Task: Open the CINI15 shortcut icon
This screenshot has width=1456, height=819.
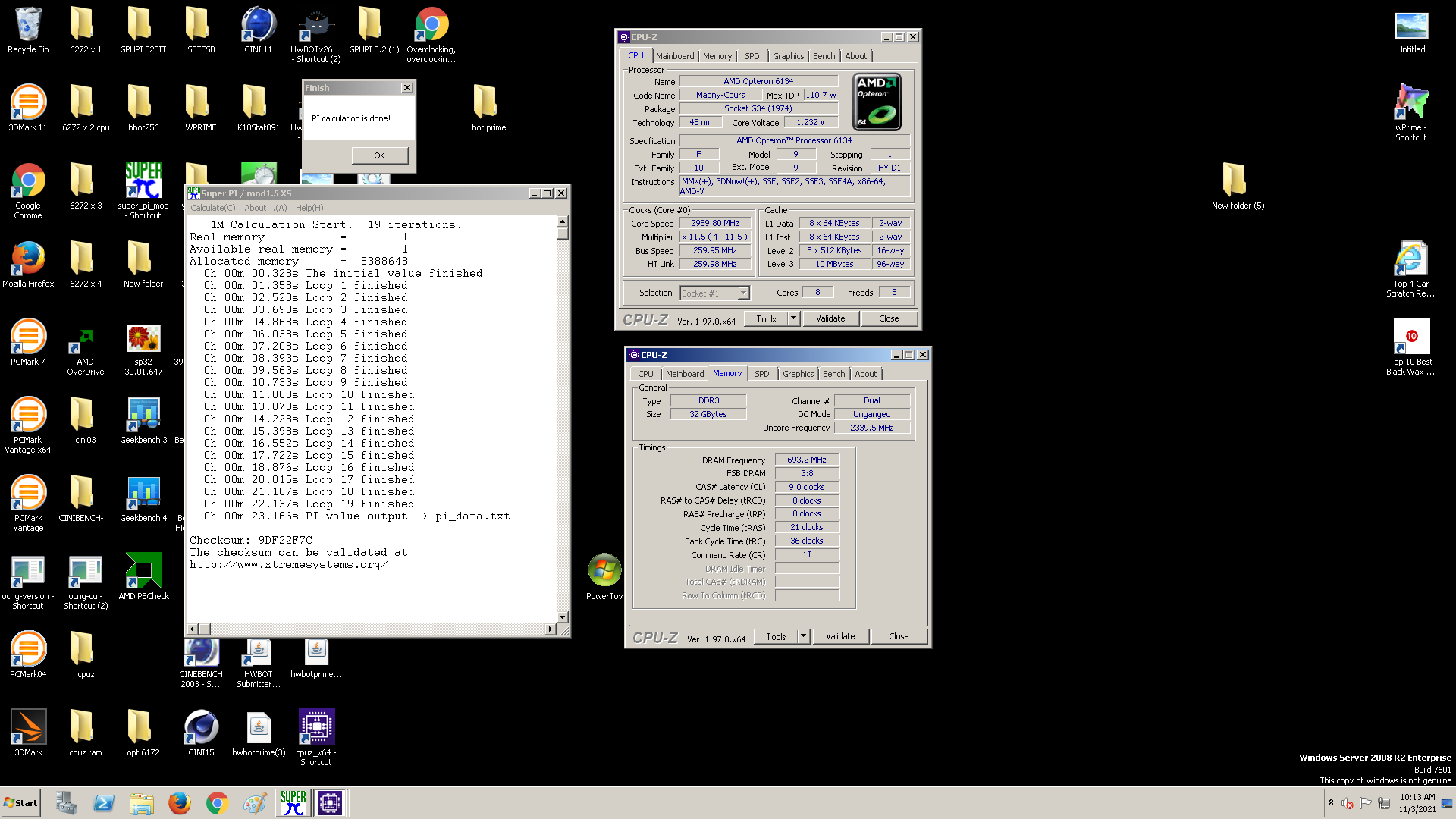Action: [201, 733]
